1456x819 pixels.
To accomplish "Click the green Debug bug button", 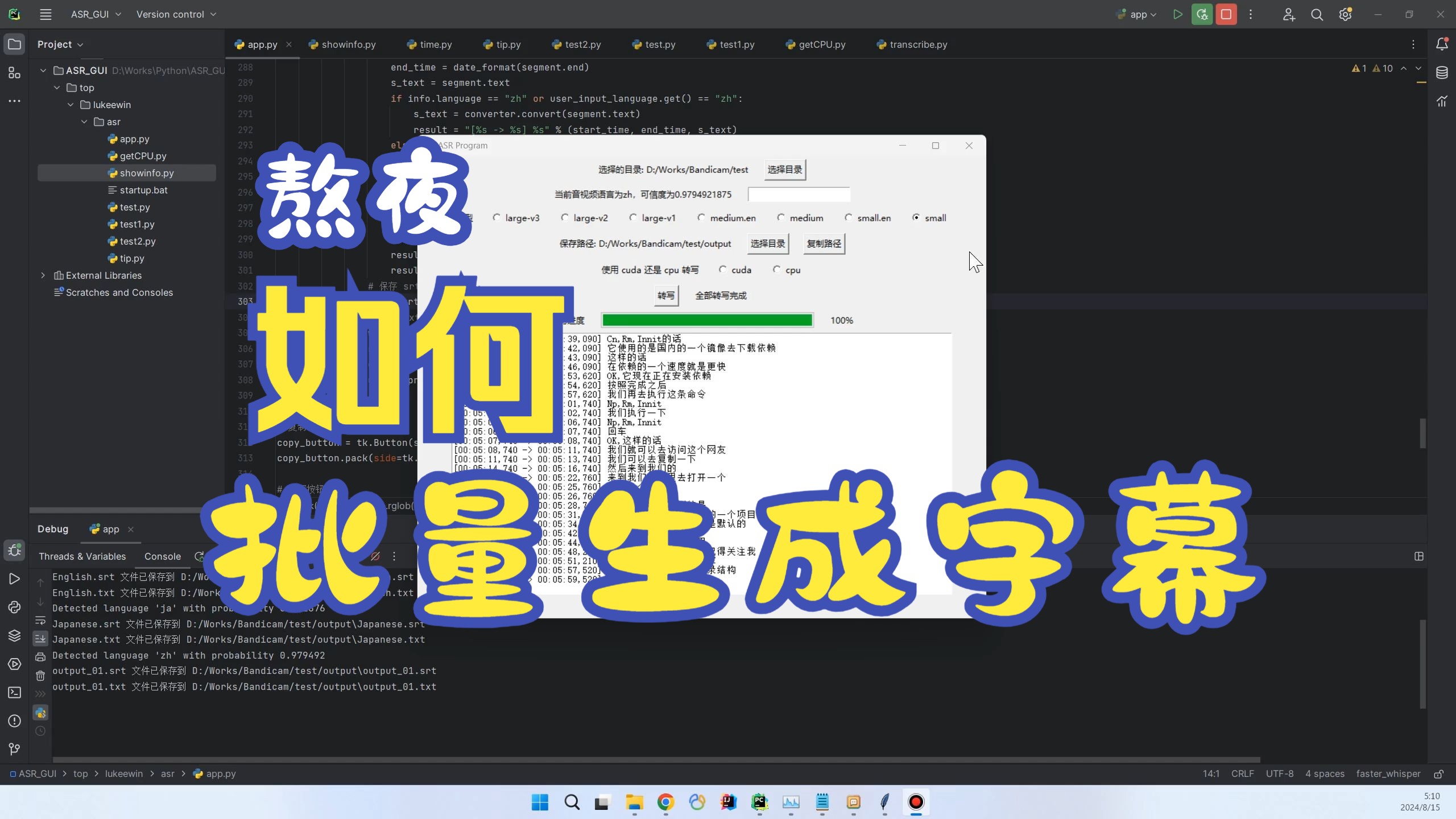I will 1202,15.
